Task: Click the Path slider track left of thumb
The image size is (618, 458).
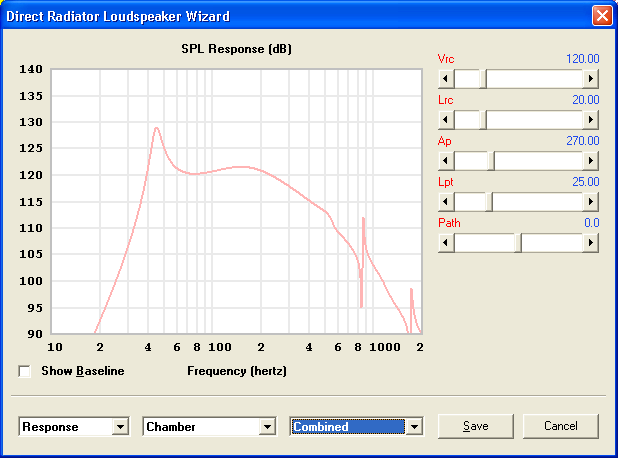Action: point(484,243)
